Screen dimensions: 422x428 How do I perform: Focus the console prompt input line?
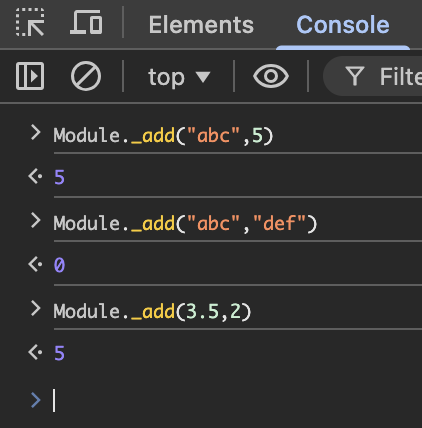(233, 400)
